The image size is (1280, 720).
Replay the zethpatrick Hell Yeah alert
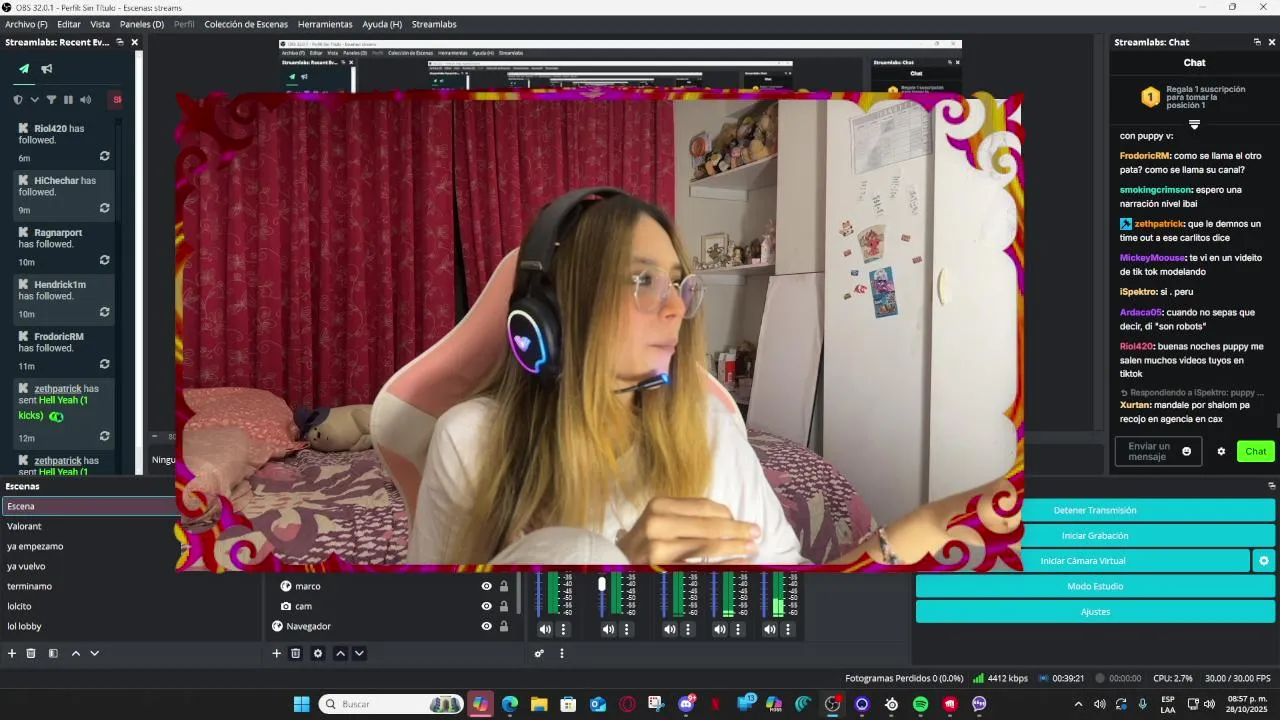[104, 437]
